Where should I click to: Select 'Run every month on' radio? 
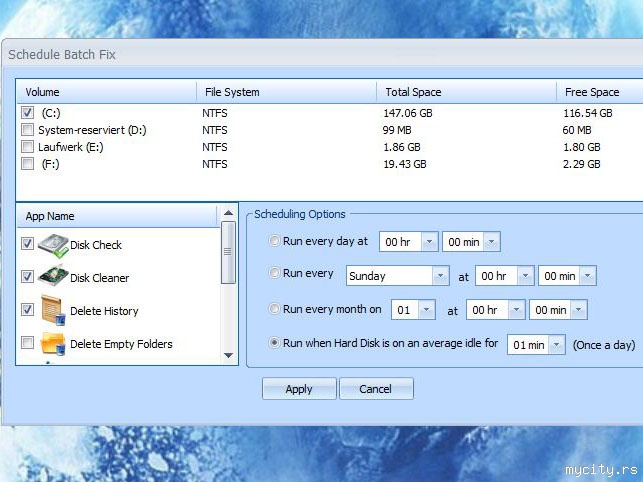pos(274,308)
